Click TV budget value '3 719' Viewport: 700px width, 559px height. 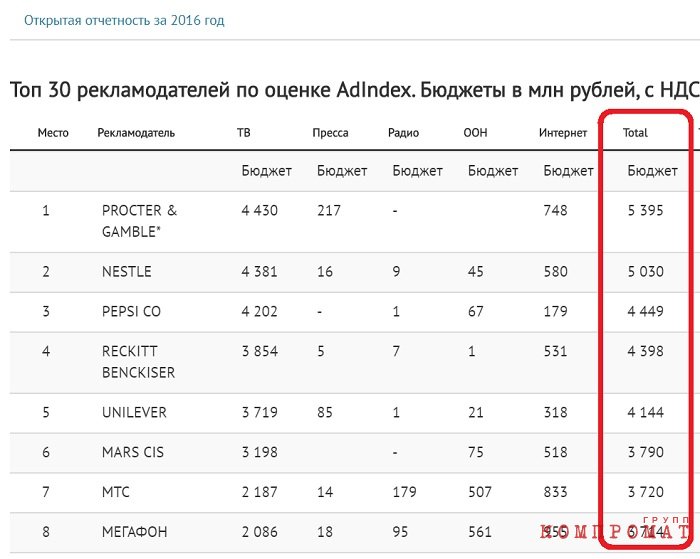(259, 412)
